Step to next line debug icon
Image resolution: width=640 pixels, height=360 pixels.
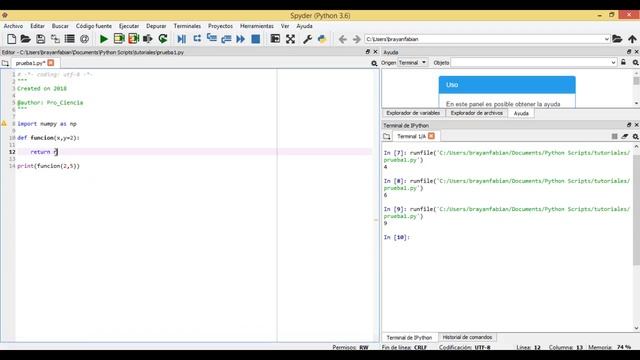pos(197,39)
